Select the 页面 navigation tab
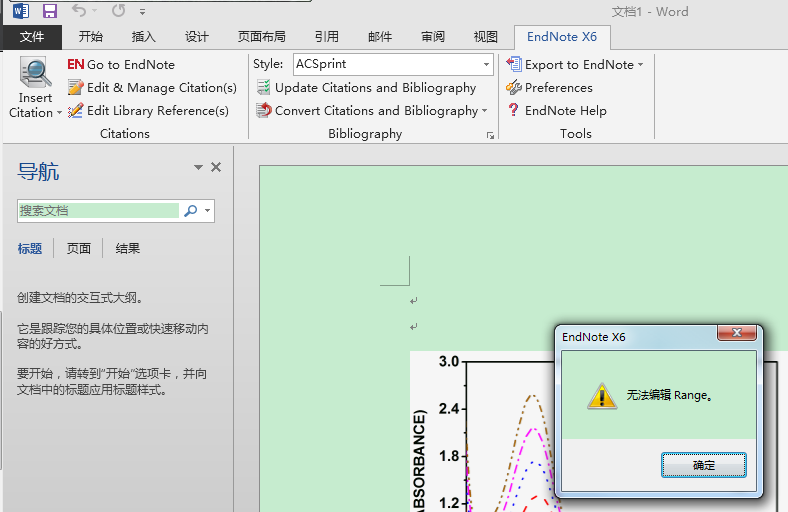Image resolution: width=788 pixels, height=512 pixels. (79, 248)
